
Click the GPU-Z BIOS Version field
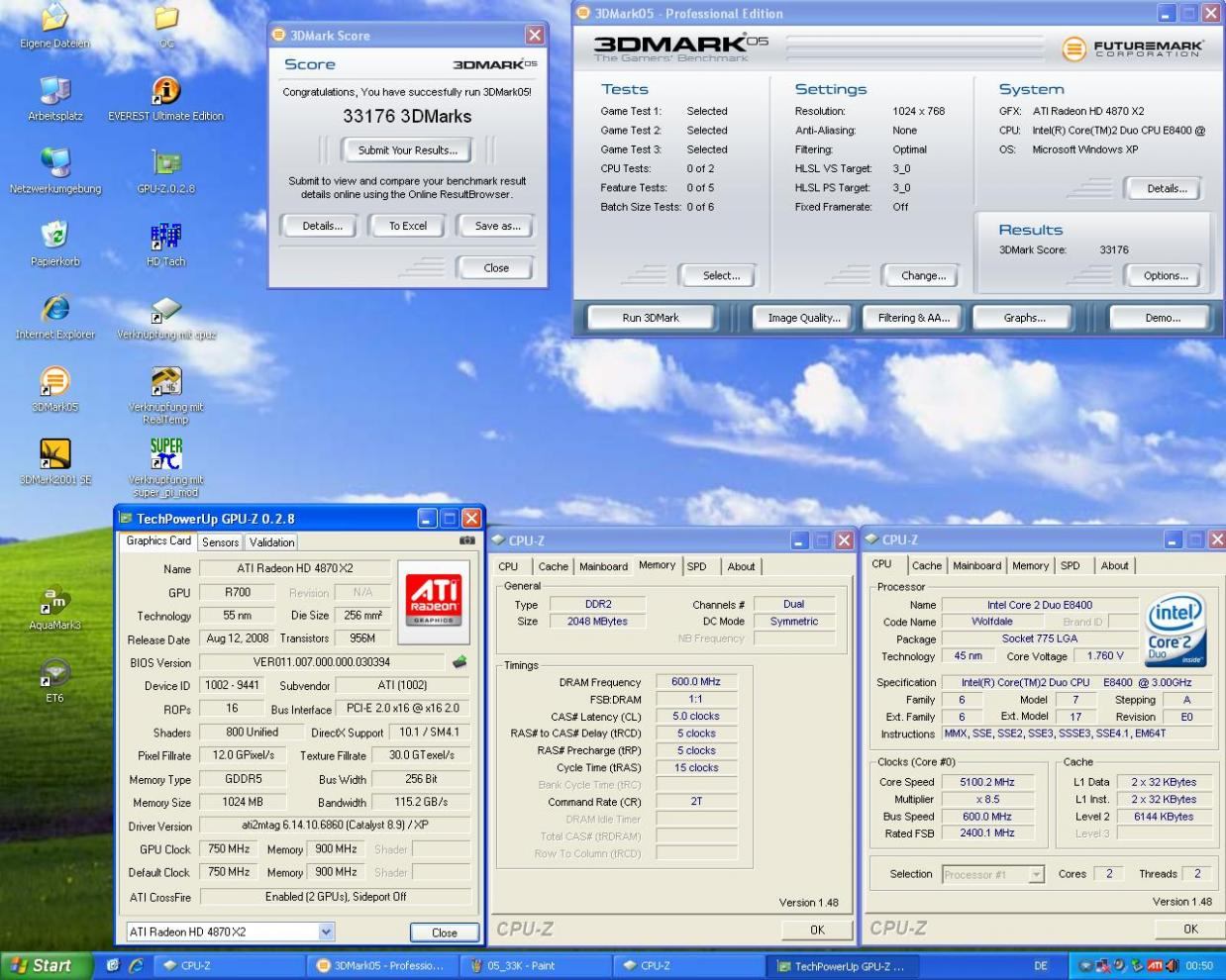pos(322,662)
